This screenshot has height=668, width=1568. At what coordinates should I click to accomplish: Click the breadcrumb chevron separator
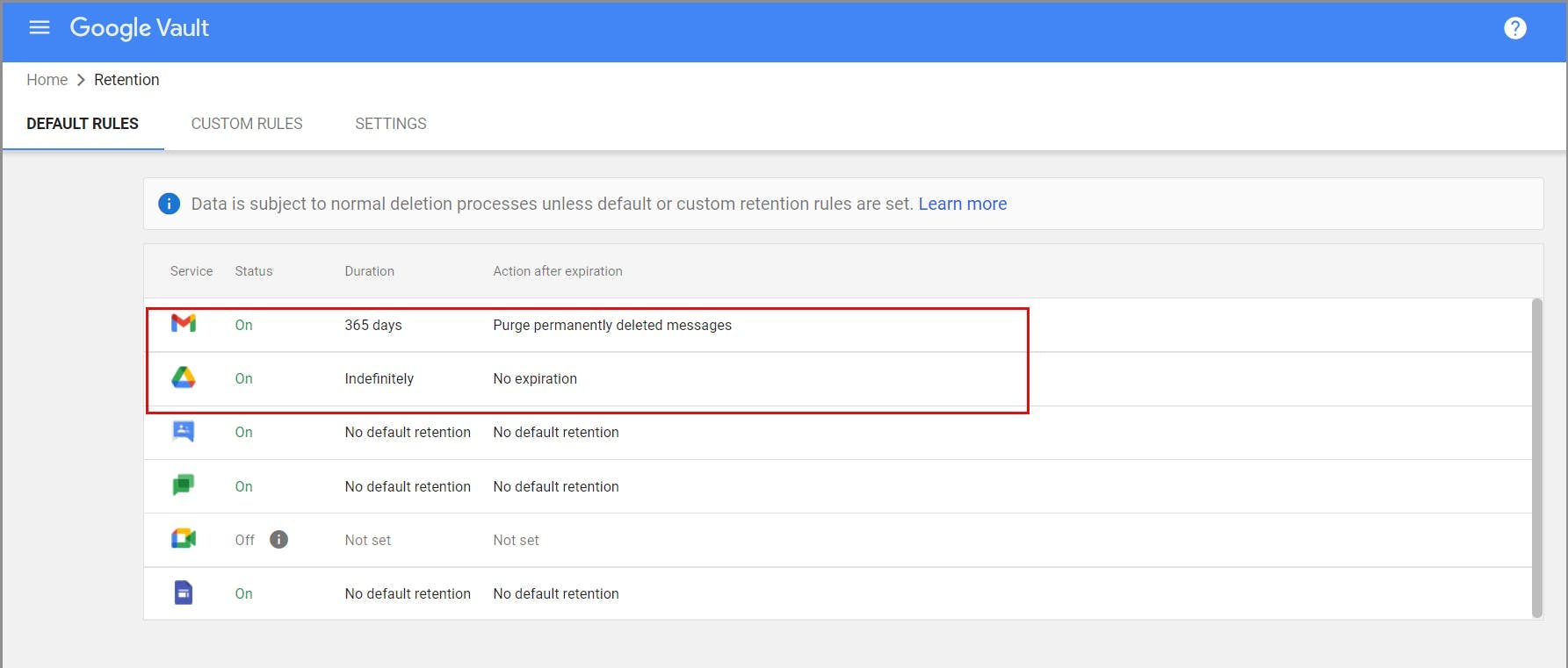click(x=81, y=80)
